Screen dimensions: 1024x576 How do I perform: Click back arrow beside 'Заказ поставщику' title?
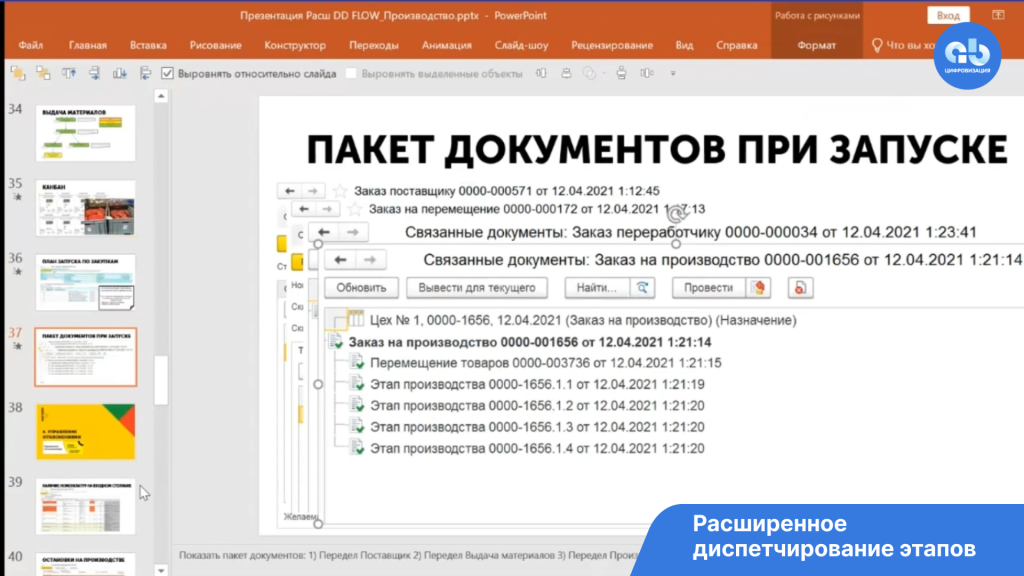(289, 191)
